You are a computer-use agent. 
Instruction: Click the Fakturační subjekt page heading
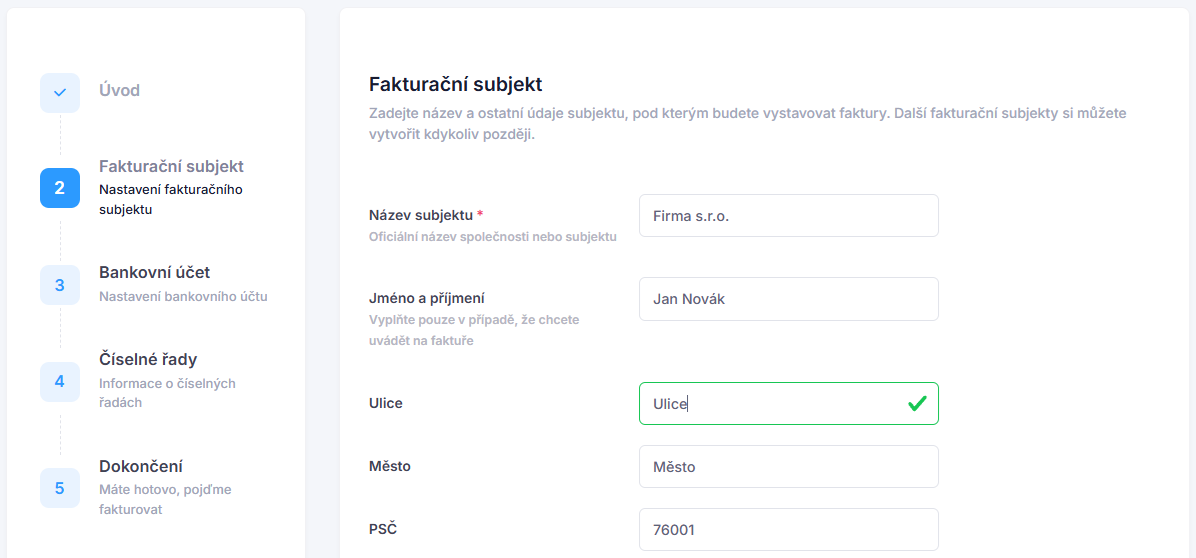coord(455,84)
